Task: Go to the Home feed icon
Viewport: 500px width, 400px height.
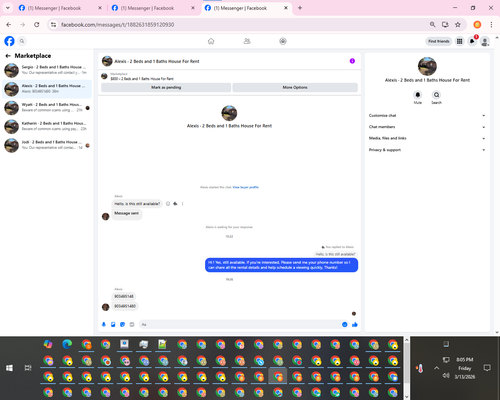Action: coord(211,41)
